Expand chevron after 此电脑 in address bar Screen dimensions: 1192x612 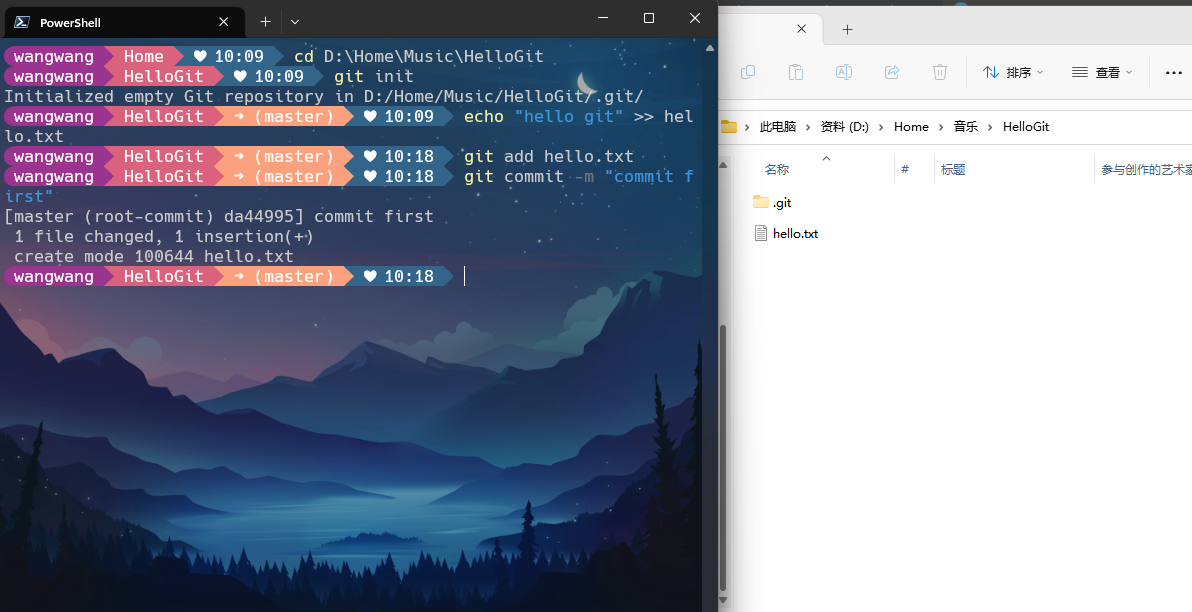[x=808, y=127]
